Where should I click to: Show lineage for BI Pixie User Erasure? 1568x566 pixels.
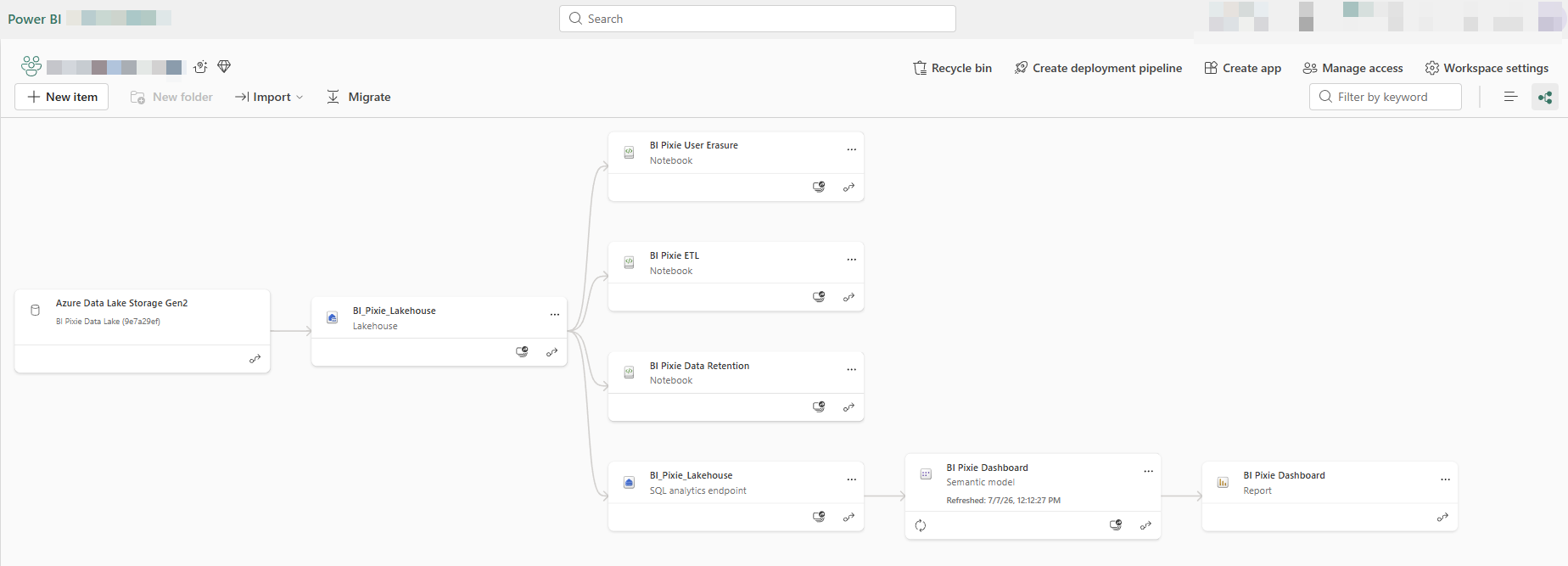(848, 188)
